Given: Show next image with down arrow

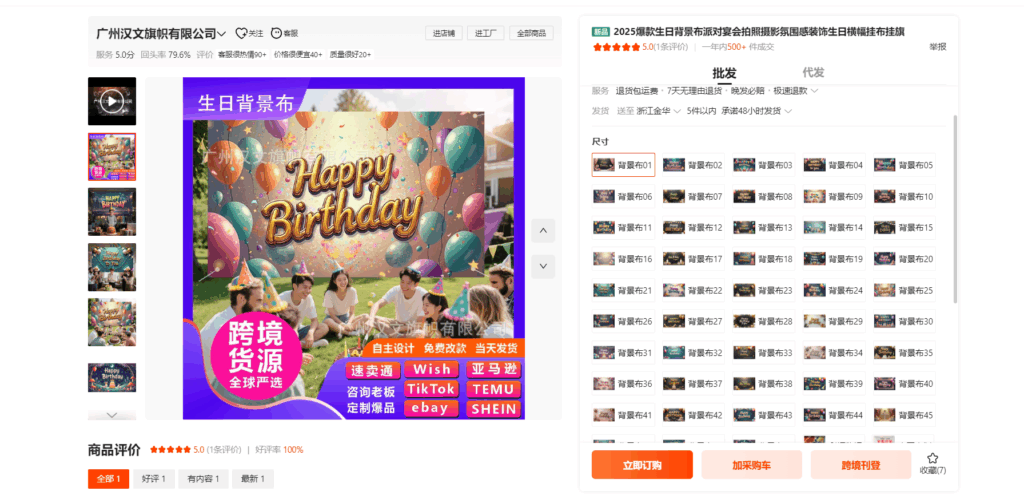Looking at the screenshot, I should coord(543,266).
